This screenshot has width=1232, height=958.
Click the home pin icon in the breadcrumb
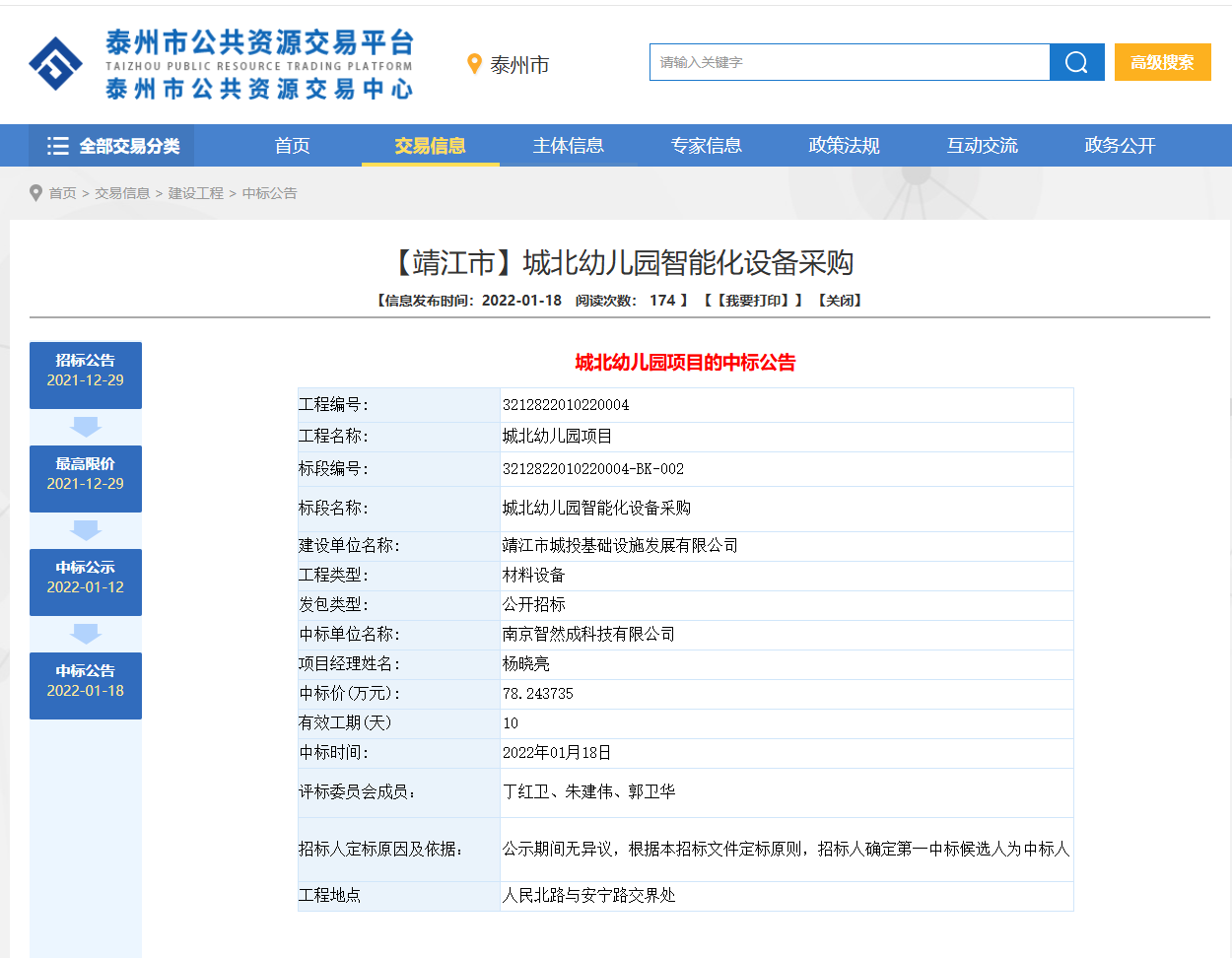tap(35, 193)
